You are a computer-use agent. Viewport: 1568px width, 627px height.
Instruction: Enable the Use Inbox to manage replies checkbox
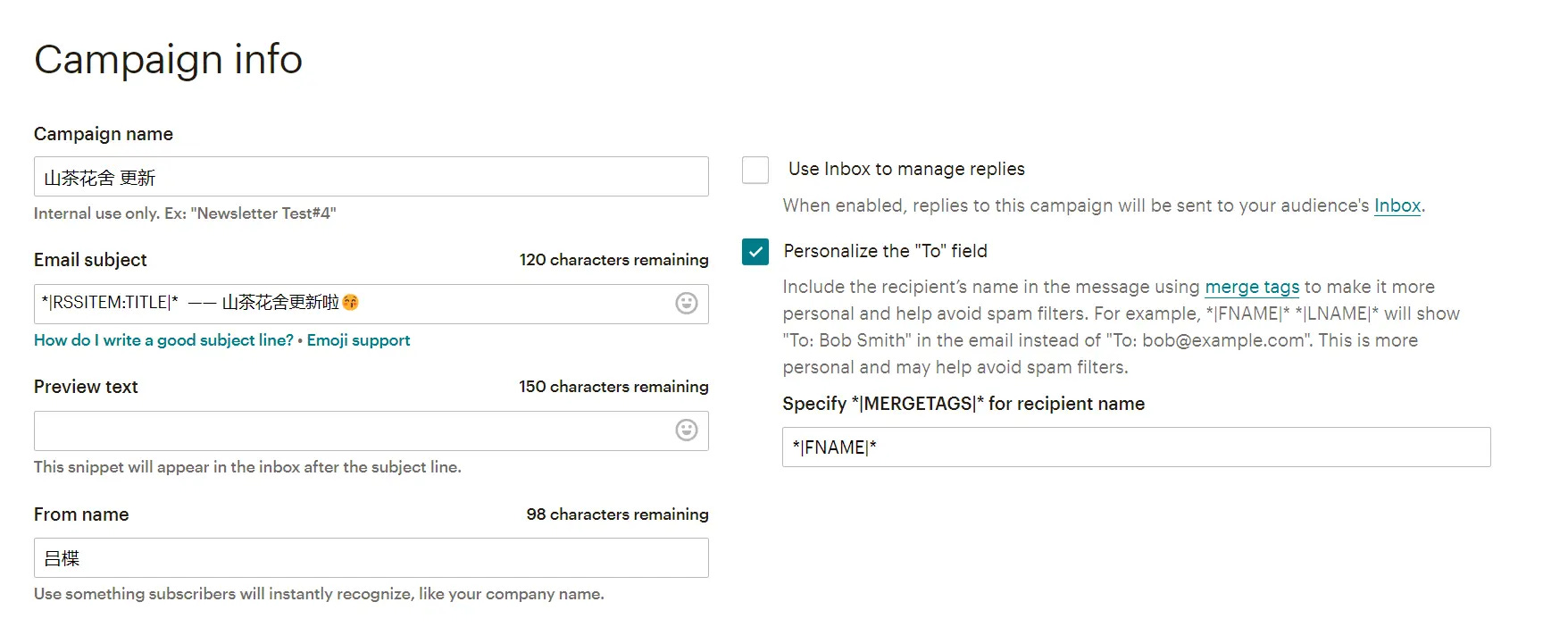click(x=755, y=170)
